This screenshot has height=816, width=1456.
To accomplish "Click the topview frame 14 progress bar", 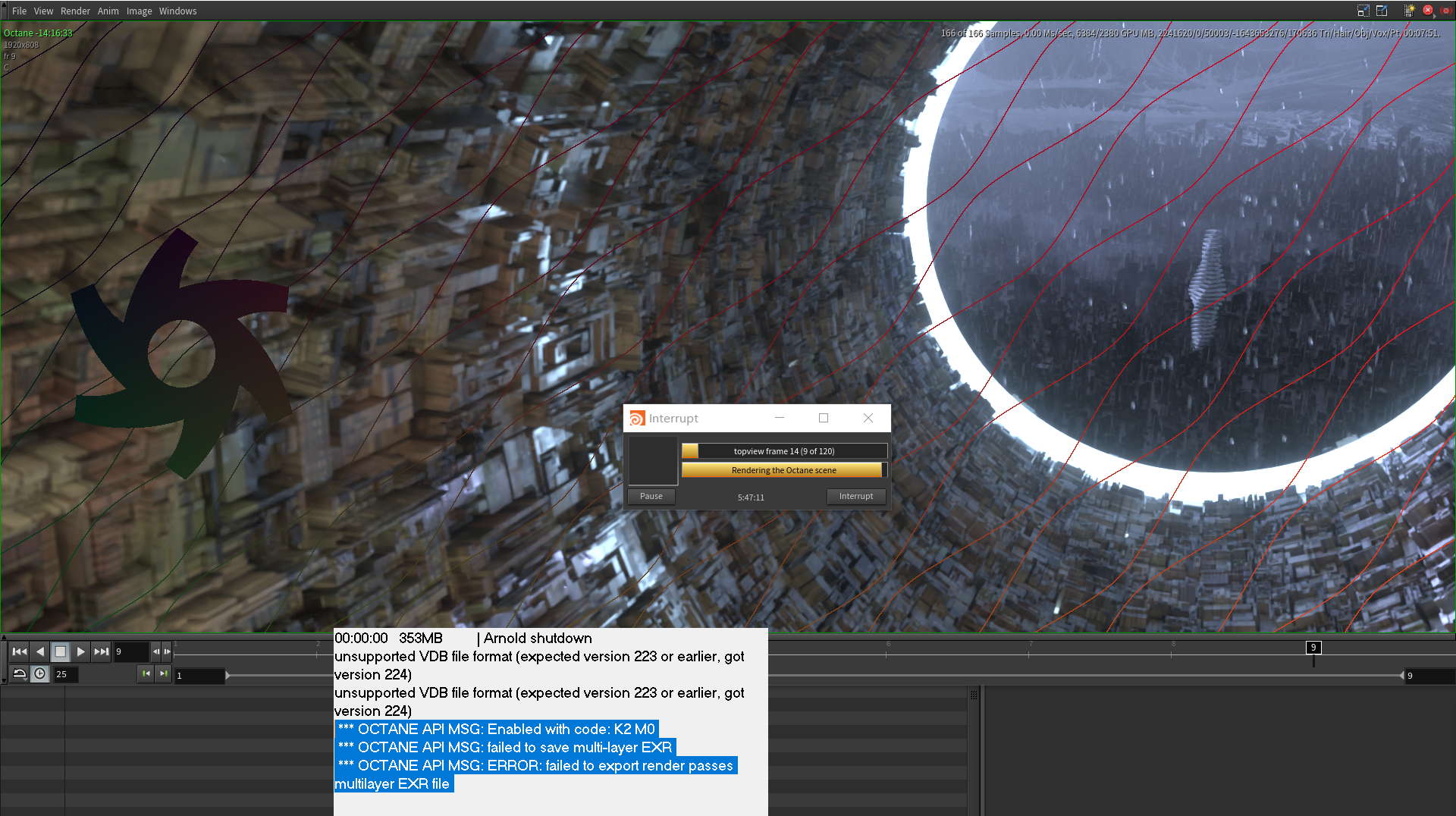I will click(784, 451).
